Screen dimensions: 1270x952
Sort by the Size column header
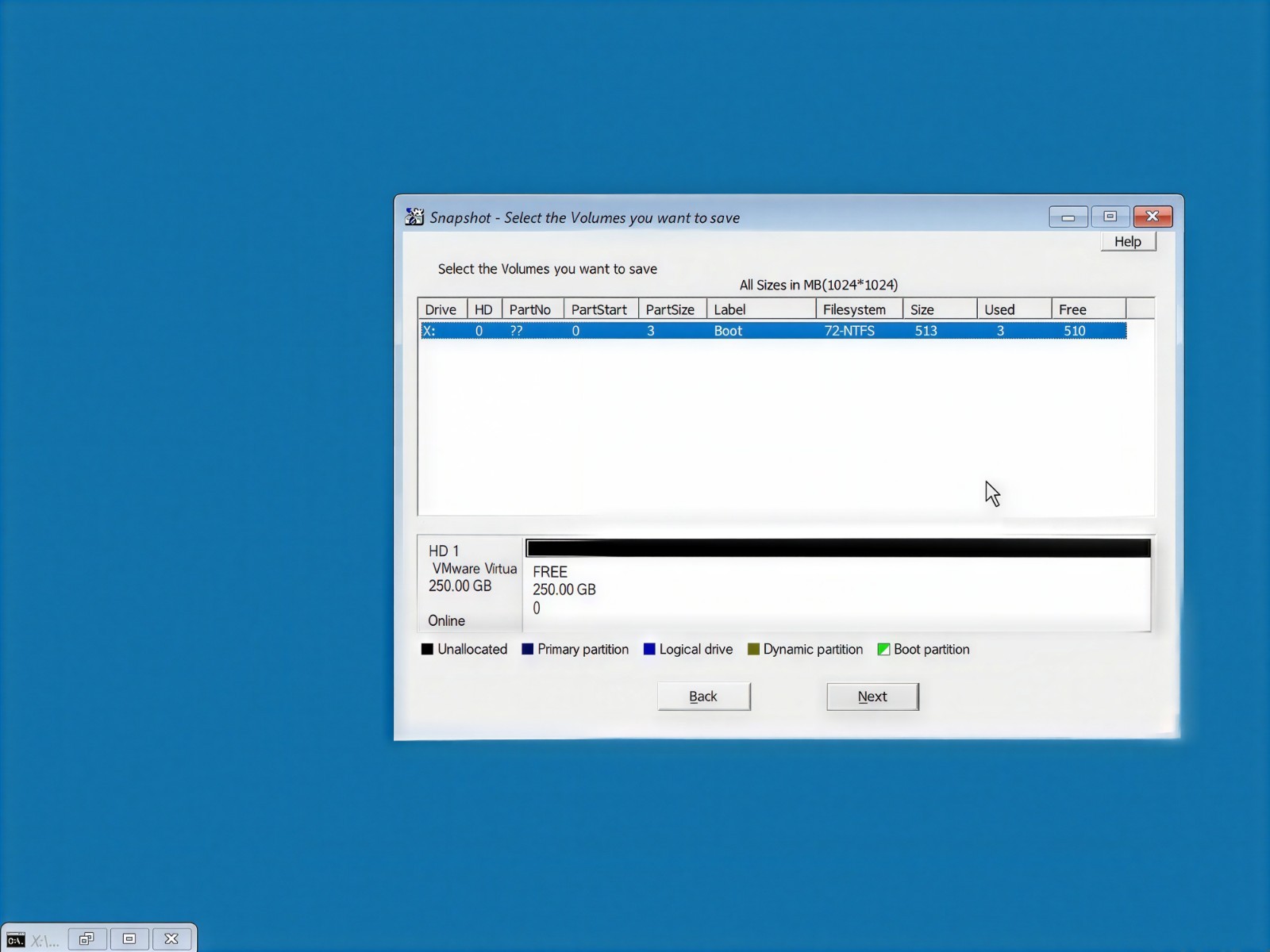(x=940, y=309)
